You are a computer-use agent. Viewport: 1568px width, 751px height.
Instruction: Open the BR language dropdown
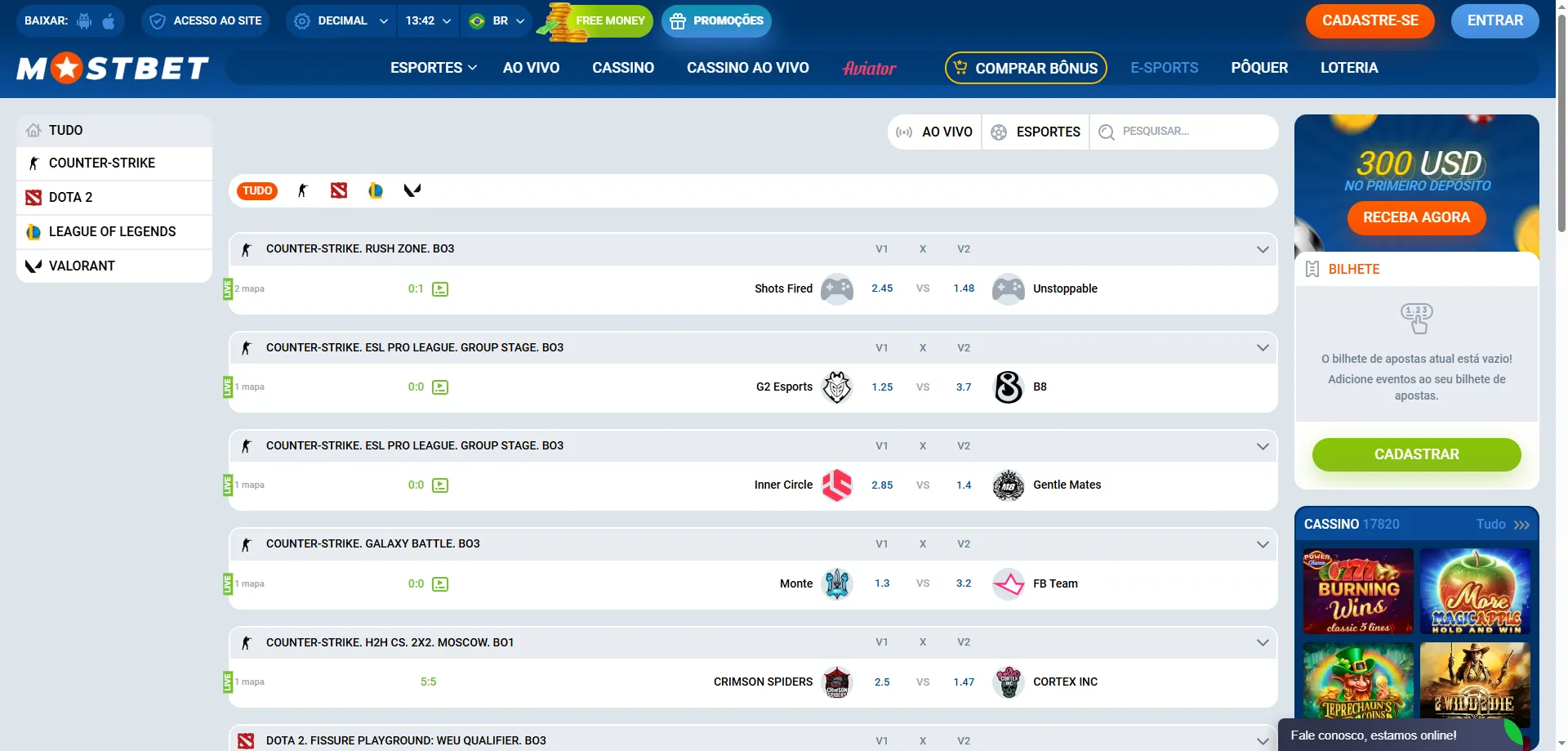(497, 20)
